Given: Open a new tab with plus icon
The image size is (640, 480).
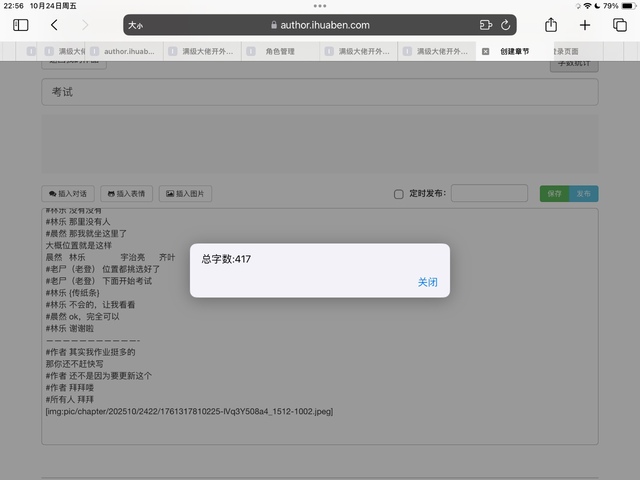Looking at the screenshot, I should (585, 25).
